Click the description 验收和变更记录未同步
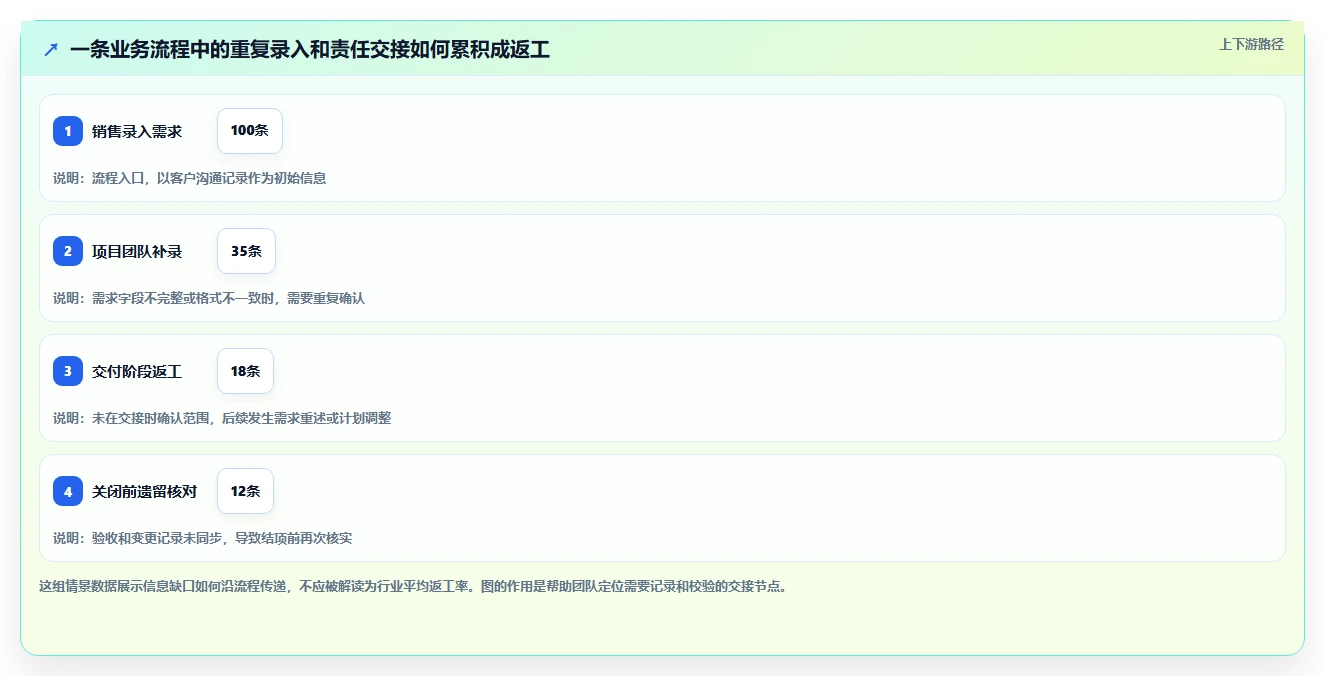 (x=157, y=538)
